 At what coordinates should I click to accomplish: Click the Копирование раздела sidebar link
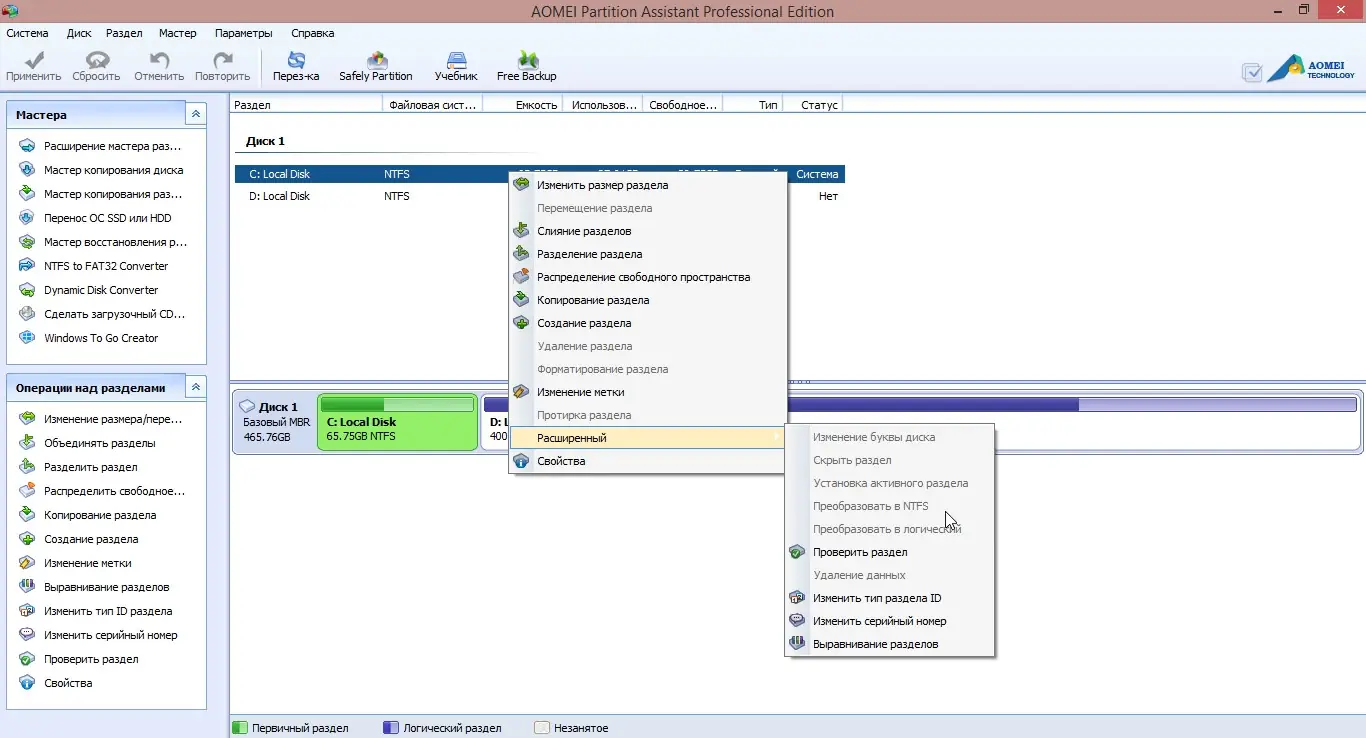[100, 515]
